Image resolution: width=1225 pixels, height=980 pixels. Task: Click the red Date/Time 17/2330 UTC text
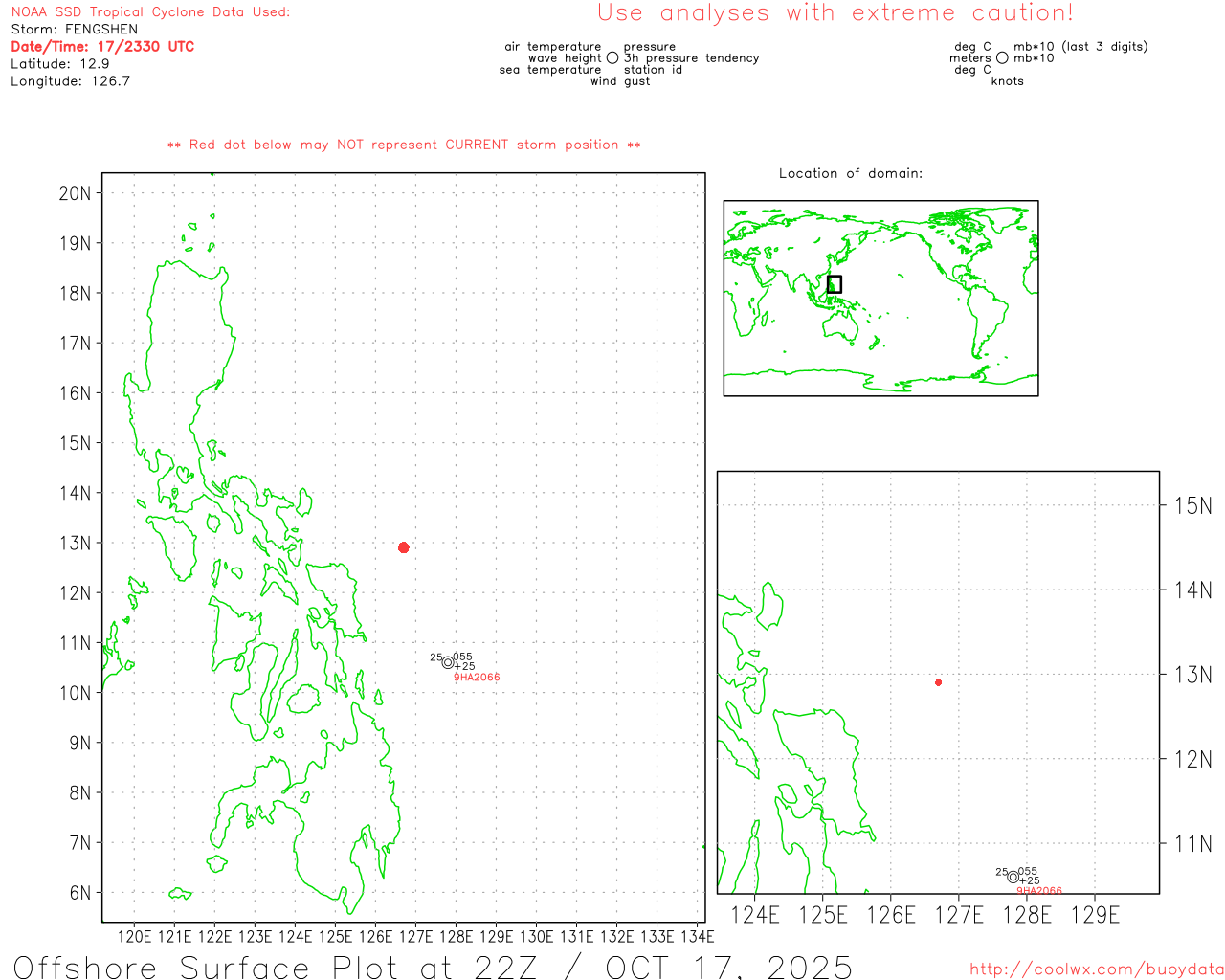[102, 47]
